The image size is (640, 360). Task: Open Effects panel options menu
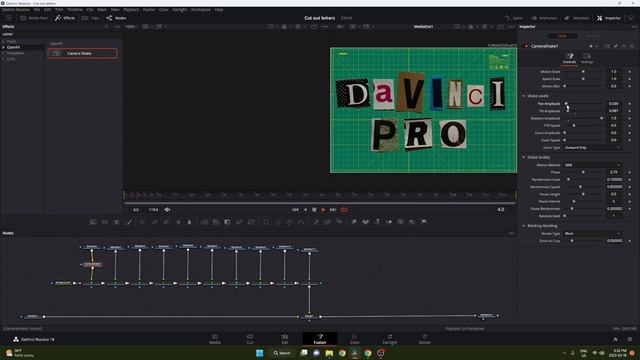(118, 27)
